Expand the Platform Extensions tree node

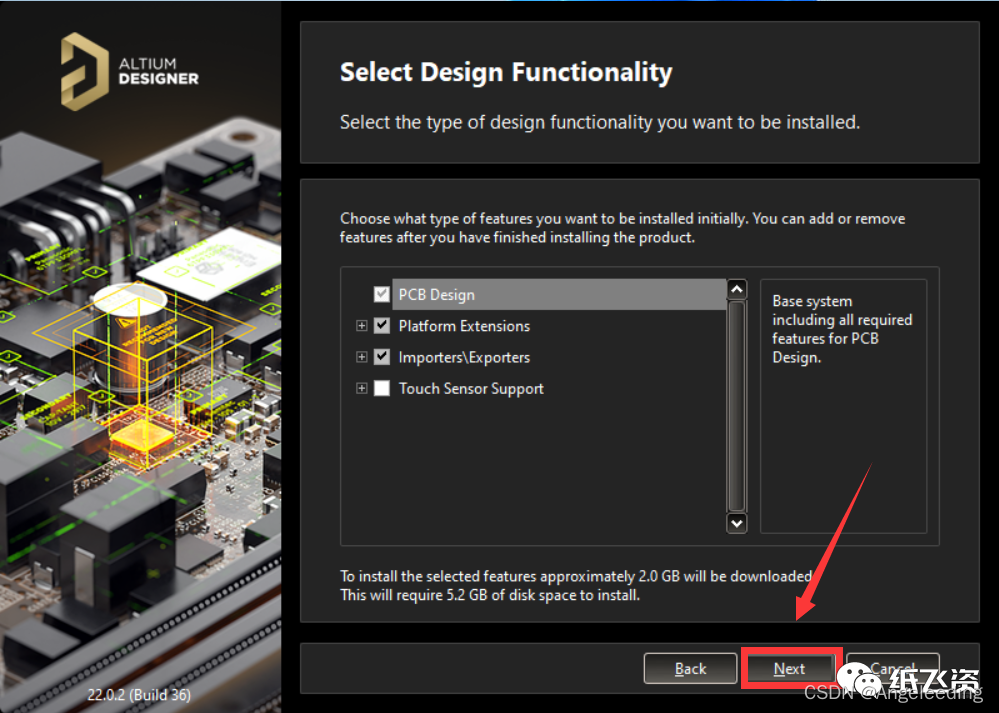(362, 326)
